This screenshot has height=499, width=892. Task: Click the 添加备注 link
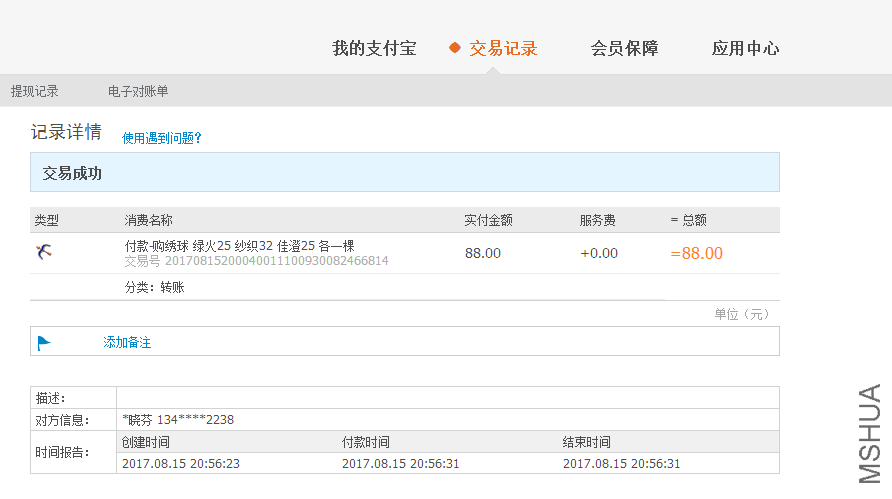(127, 342)
